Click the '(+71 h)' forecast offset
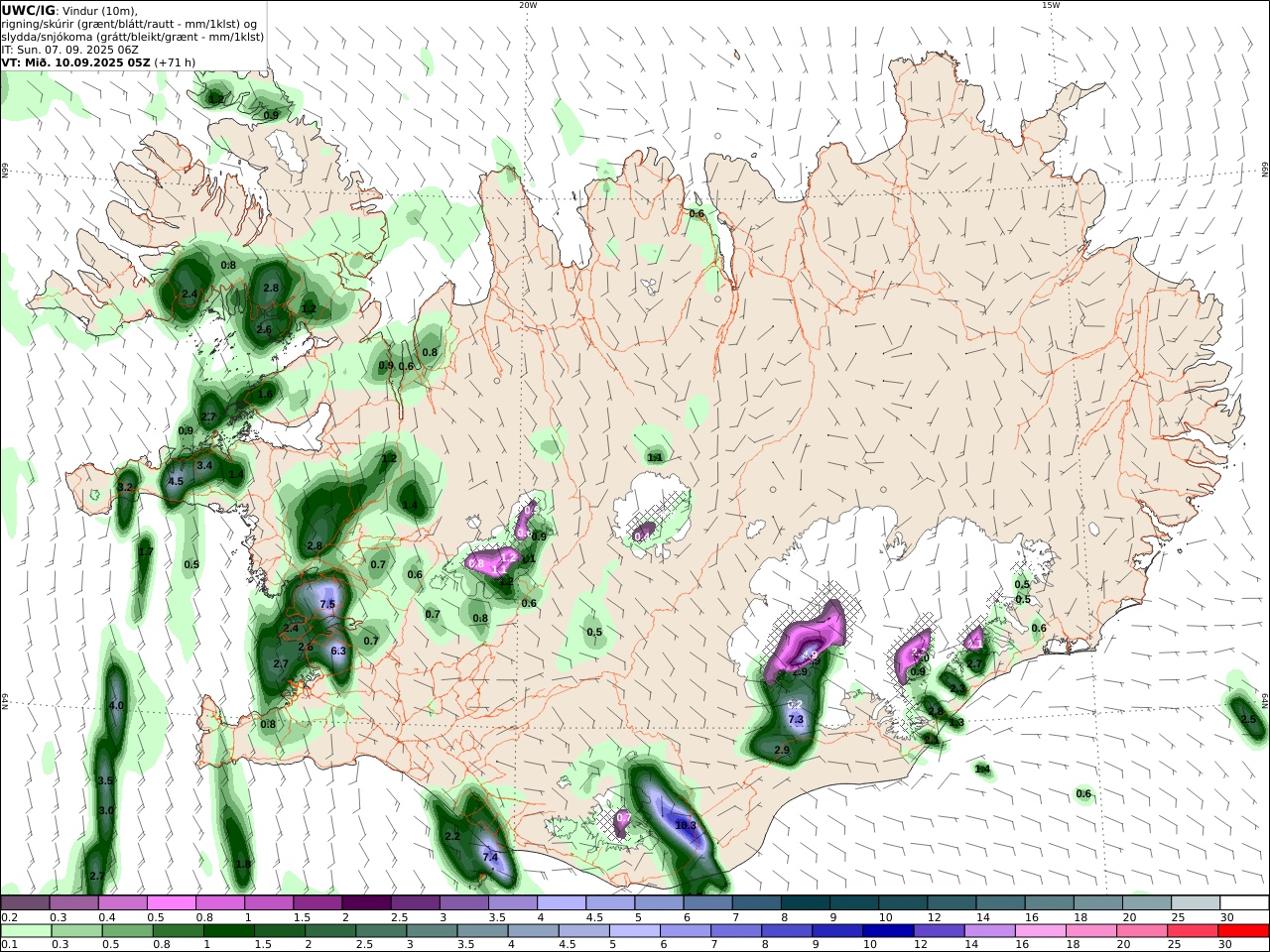 (175, 62)
